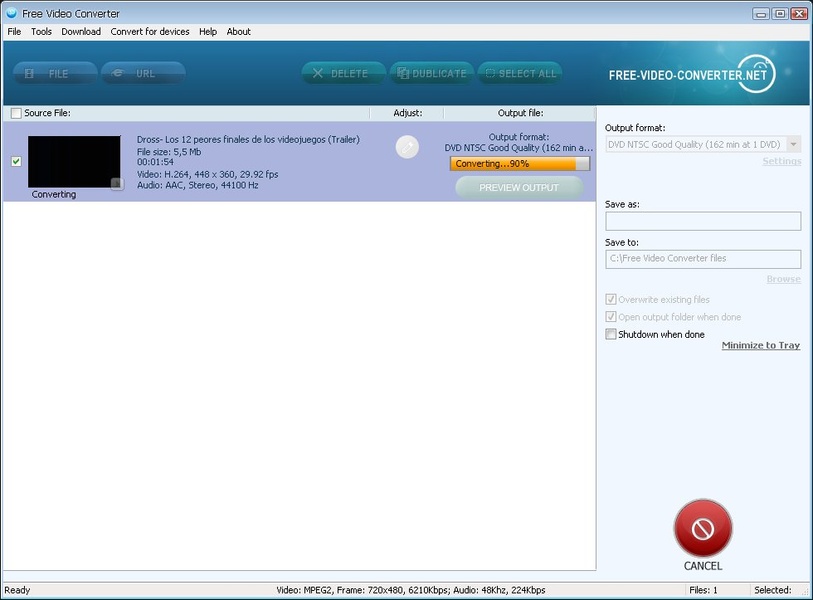Expand the Output format dropdown

click(x=793, y=145)
